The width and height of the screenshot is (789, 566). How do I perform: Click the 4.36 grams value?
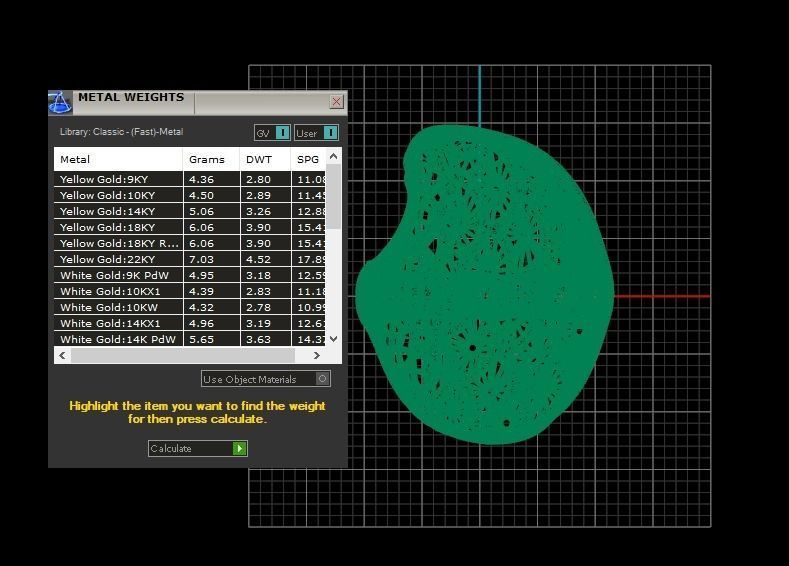point(201,180)
